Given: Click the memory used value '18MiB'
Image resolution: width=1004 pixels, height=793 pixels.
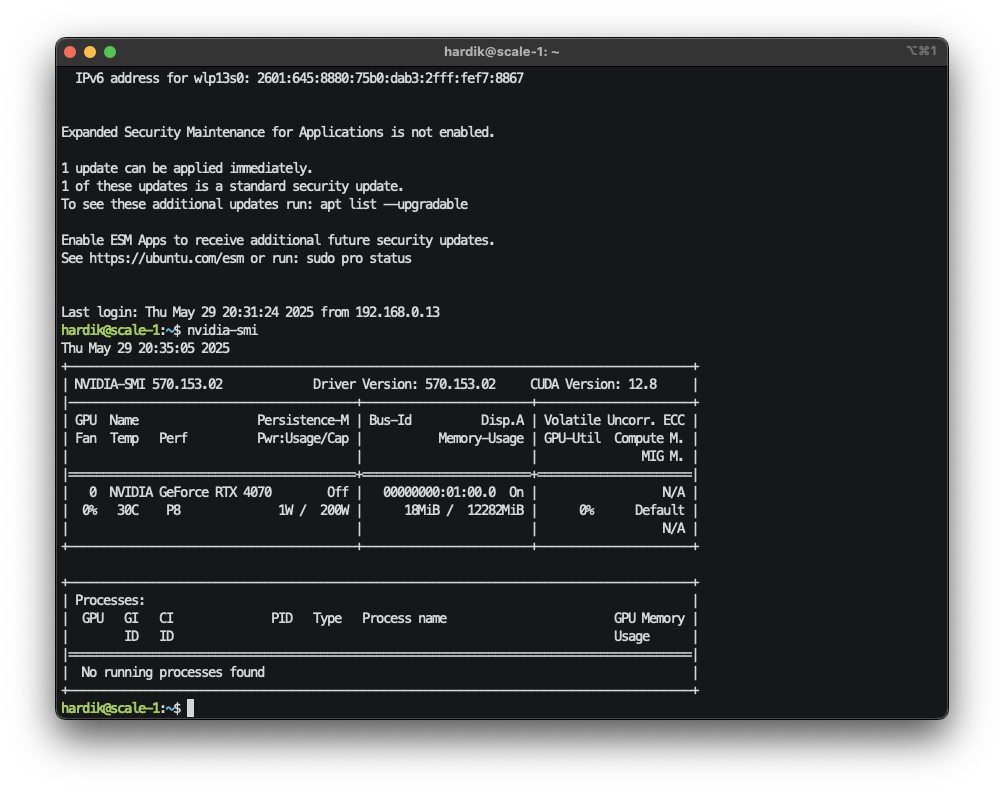Looking at the screenshot, I should click(x=422, y=510).
